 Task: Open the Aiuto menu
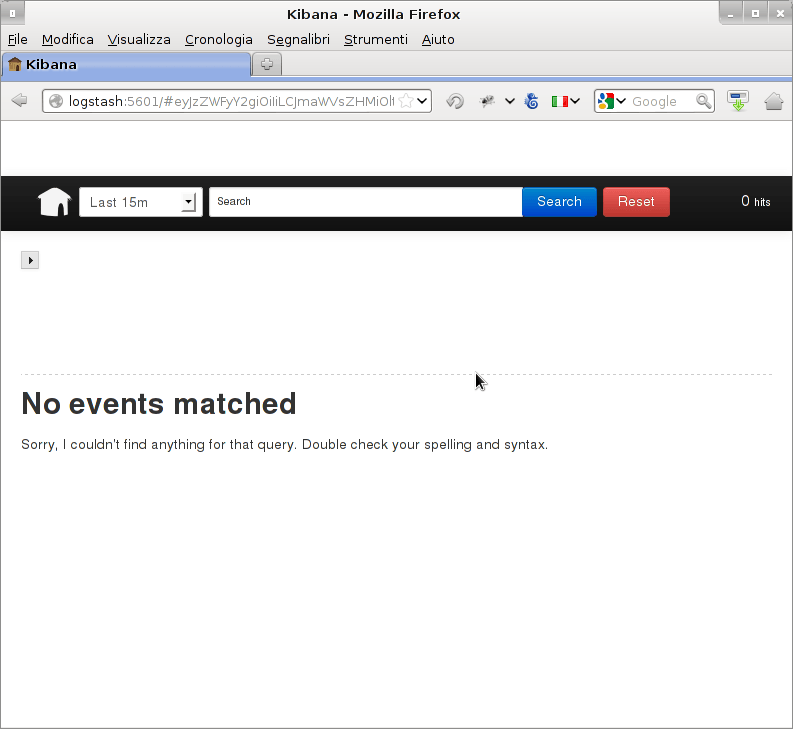tap(438, 39)
